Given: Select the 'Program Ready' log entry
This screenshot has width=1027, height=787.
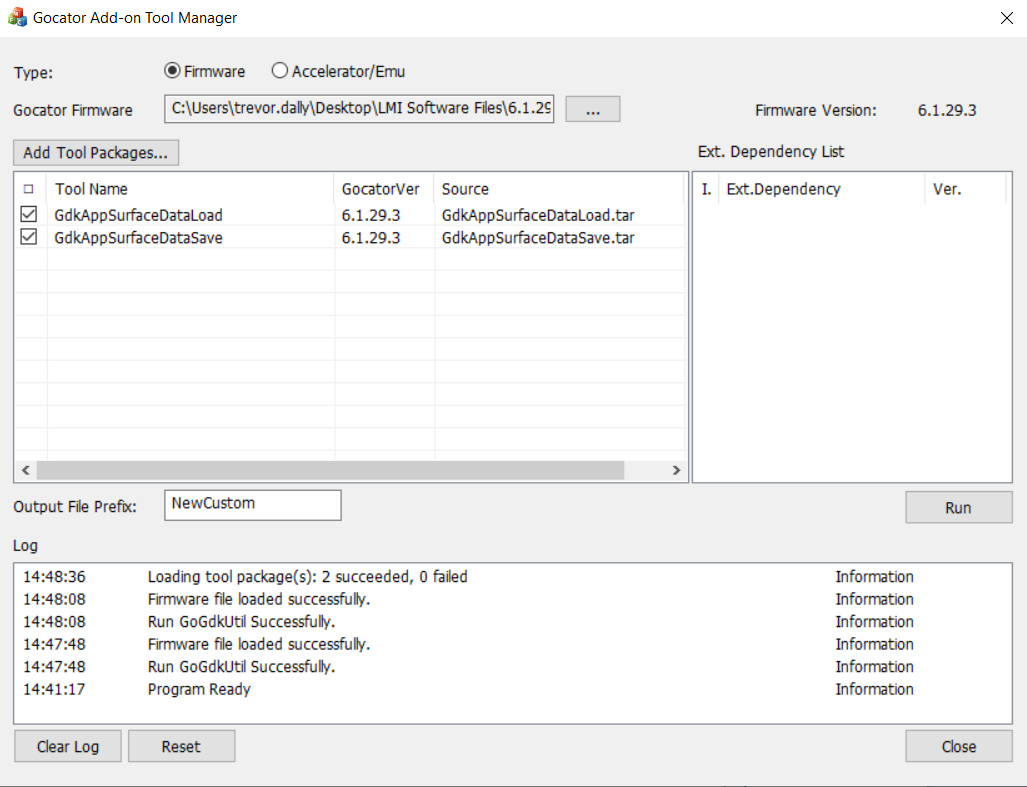Looking at the screenshot, I should pyautogui.click(x=512, y=689).
